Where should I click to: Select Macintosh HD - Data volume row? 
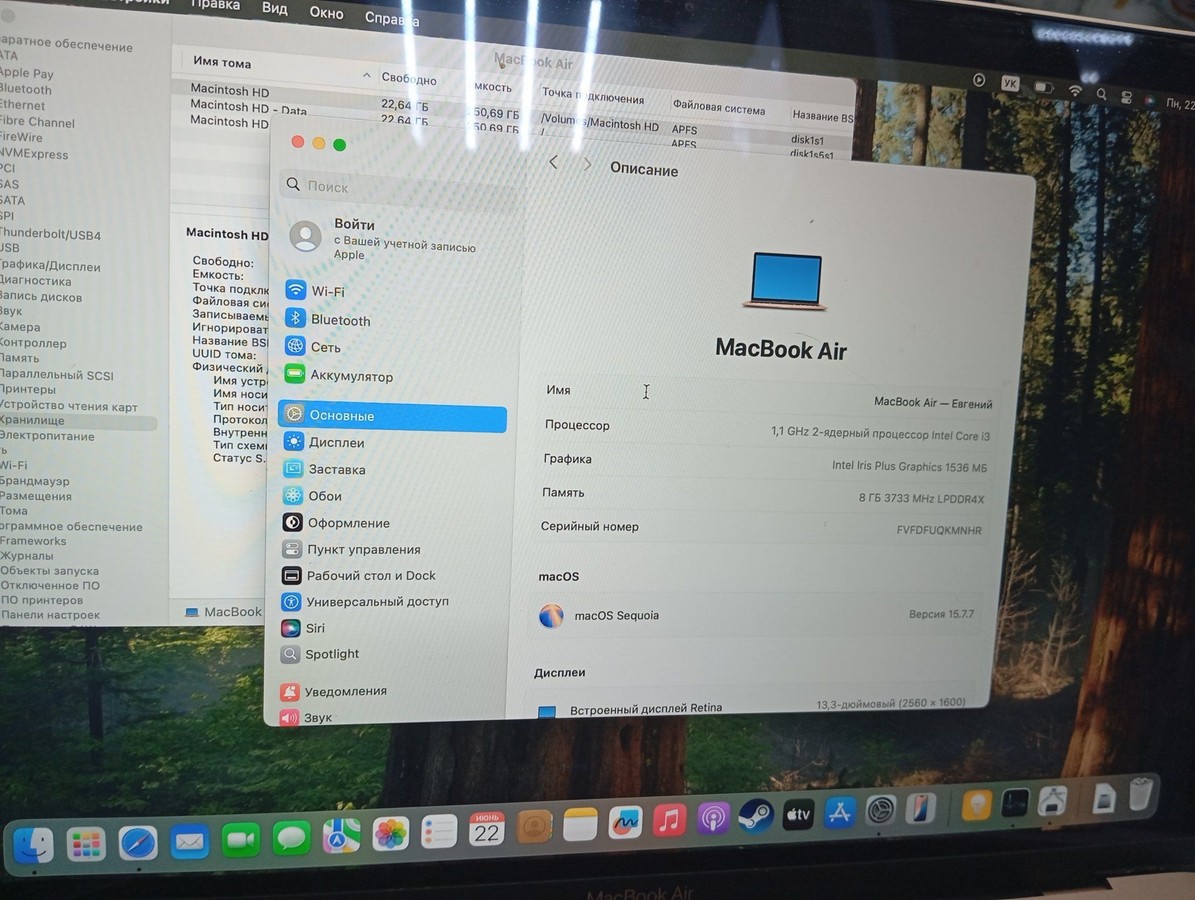click(248, 107)
